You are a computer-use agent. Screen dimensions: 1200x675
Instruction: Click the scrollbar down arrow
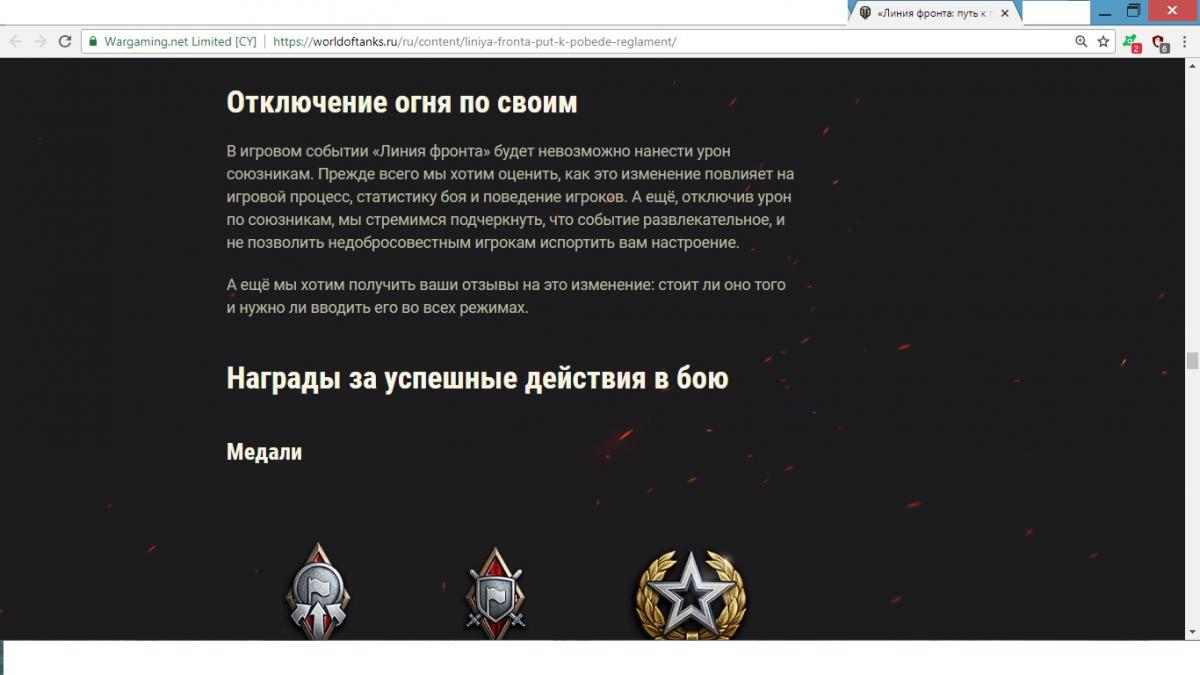click(1192, 632)
